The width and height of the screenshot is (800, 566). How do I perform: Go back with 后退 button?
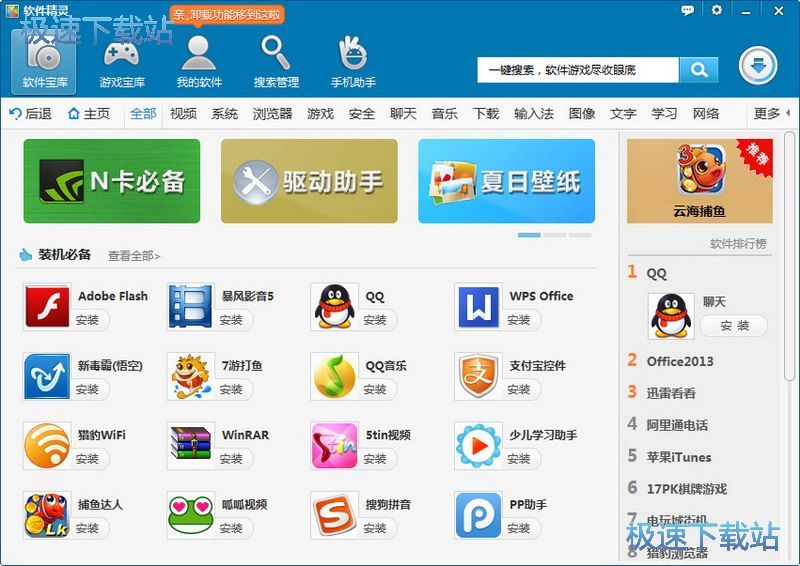click(31, 113)
